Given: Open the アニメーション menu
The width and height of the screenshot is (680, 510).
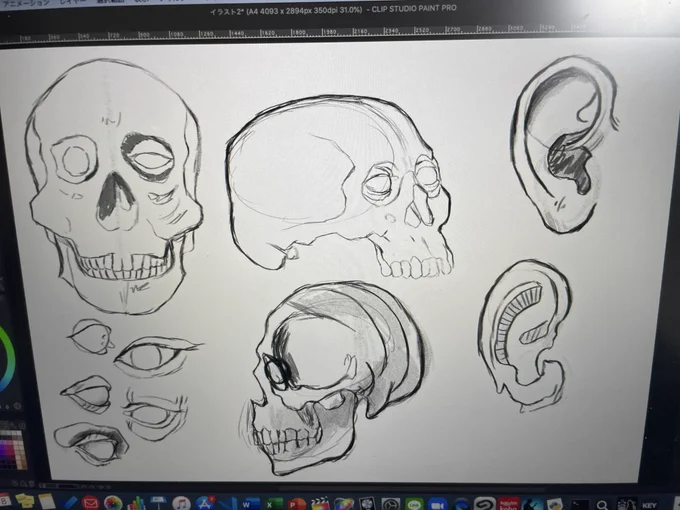Looking at the screenshot, I should coord(26,2).
